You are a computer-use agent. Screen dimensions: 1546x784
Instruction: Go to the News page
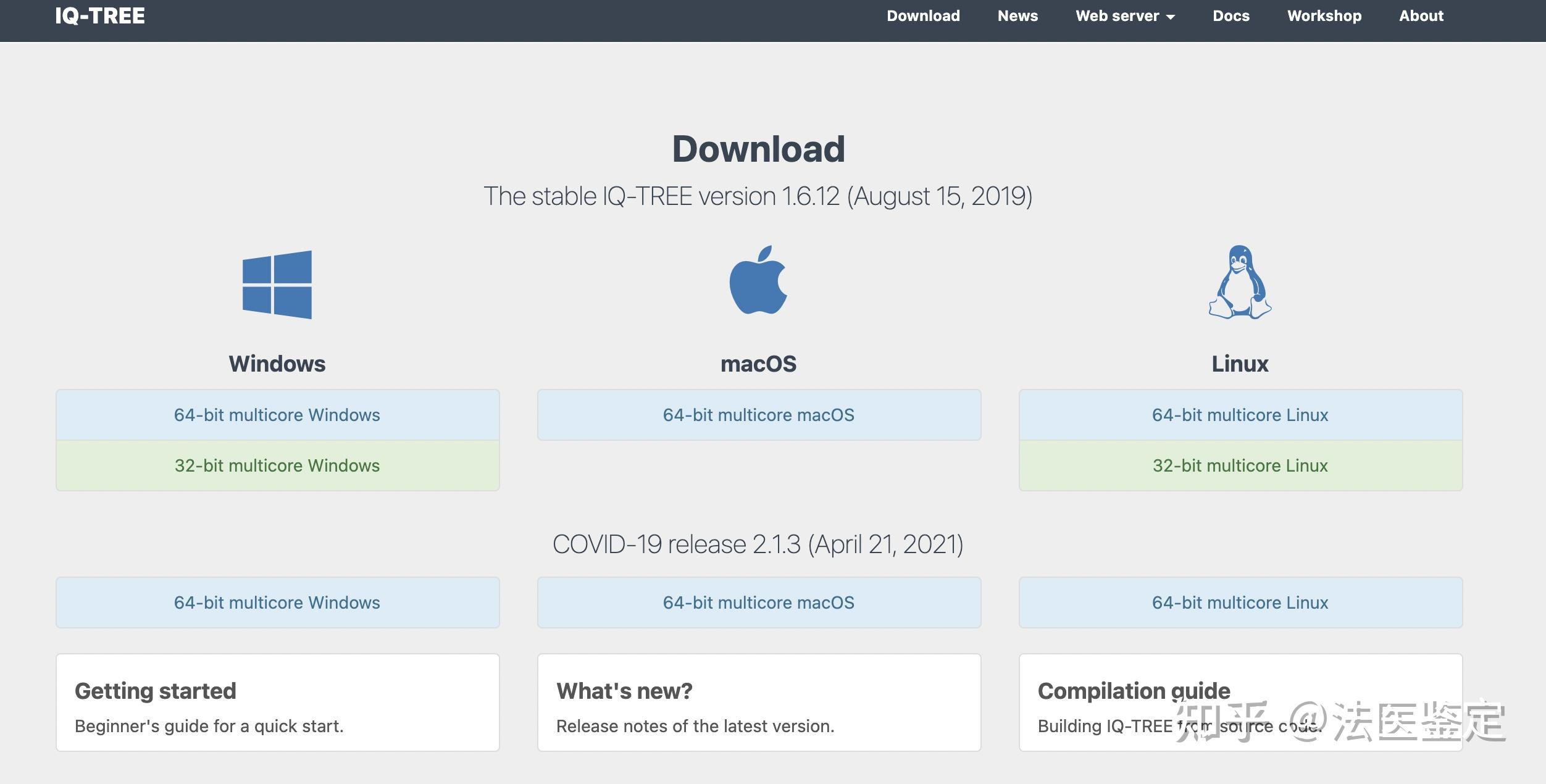pyautogui.click(x=1017, y=16)
